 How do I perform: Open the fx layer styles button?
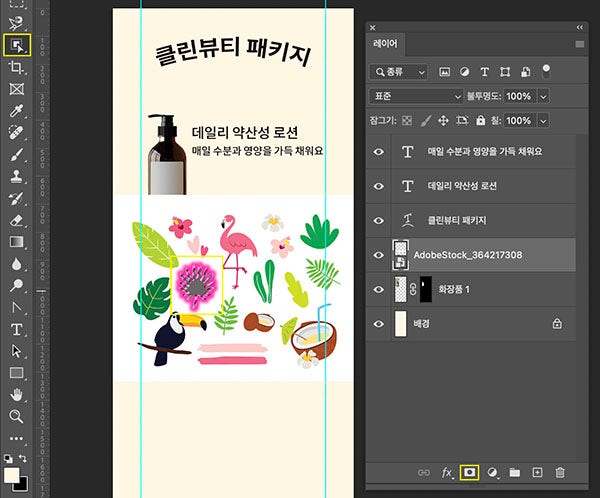click(x=447, y=472)
